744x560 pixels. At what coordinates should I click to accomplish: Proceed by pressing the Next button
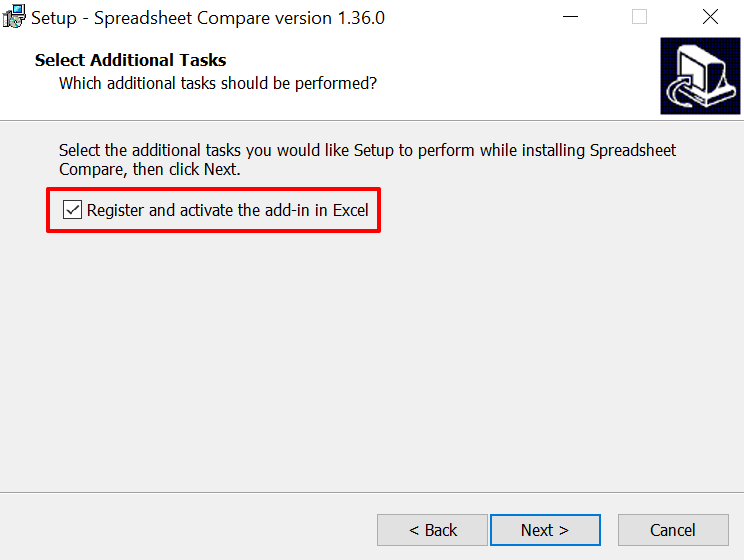pyautogui.click(x=544, y=530)
